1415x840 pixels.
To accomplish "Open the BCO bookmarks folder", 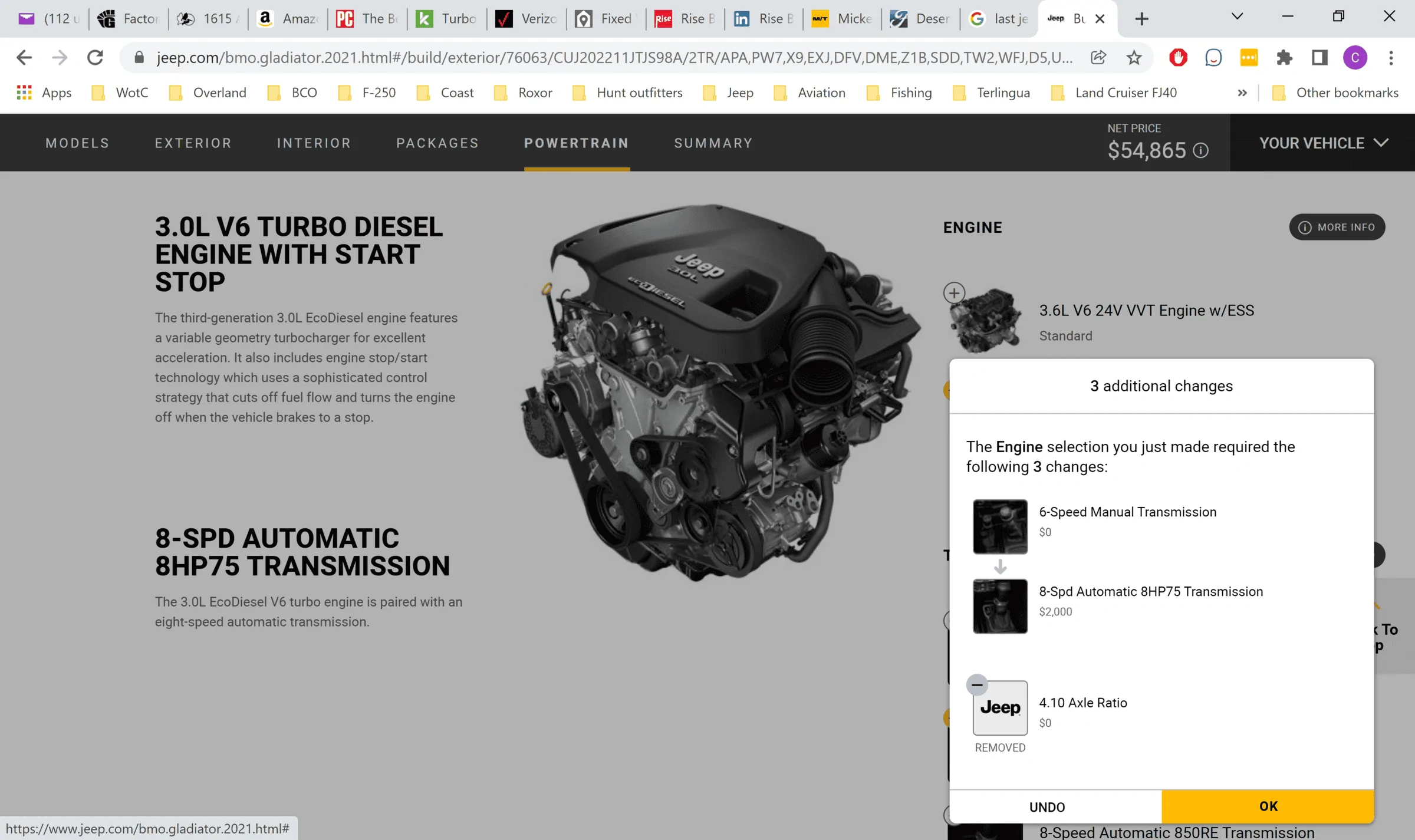I will [292, 93].
